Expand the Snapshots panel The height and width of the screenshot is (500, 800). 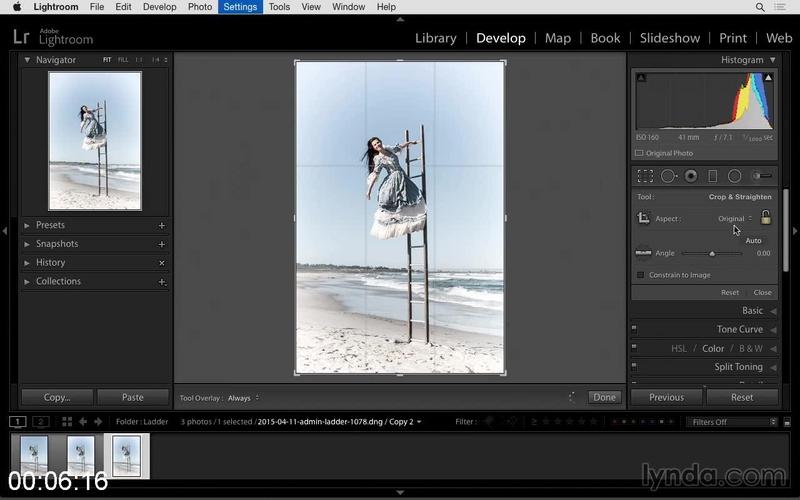(27, 244)
